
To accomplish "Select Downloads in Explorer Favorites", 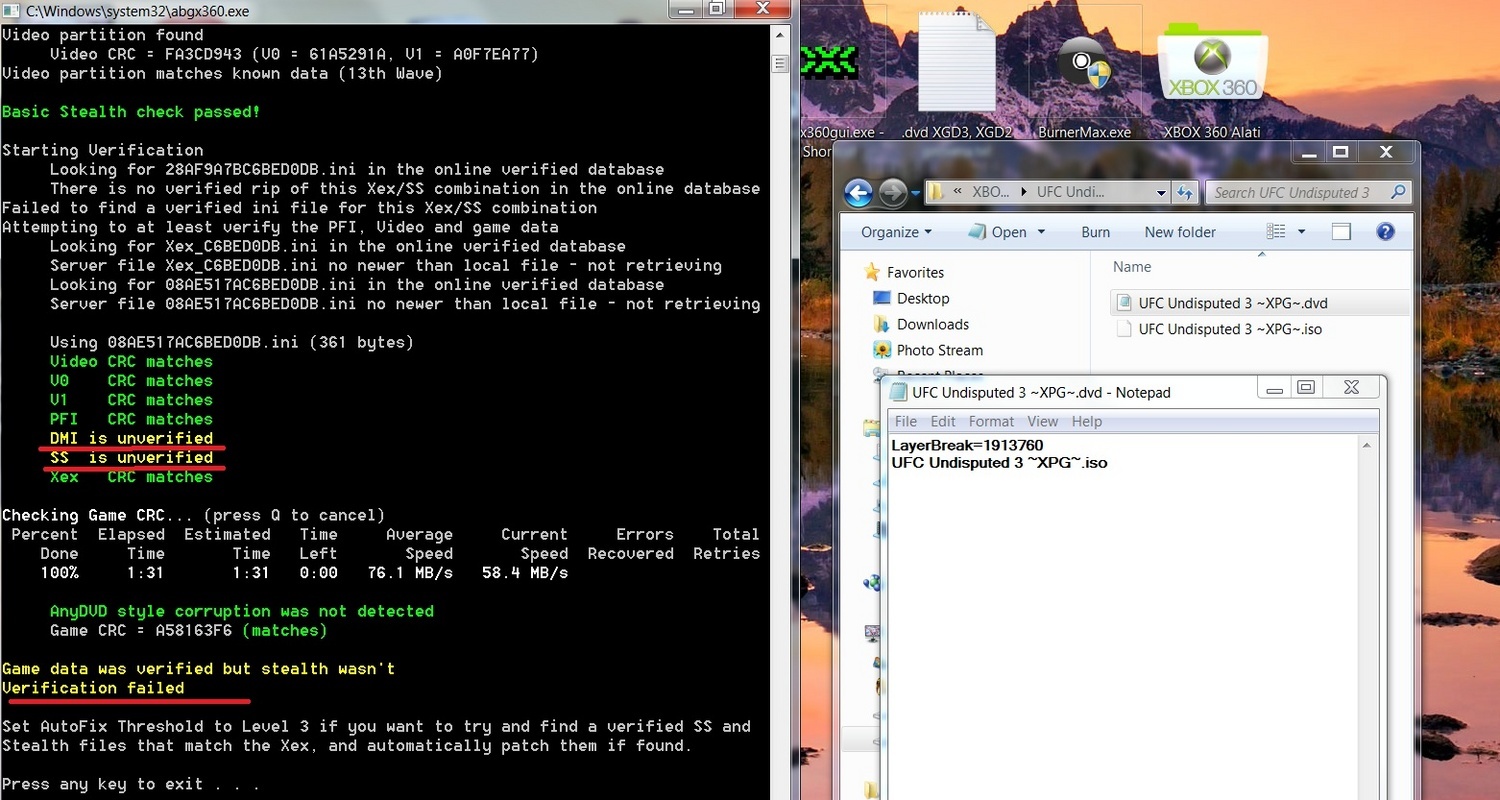I will 932,324.
